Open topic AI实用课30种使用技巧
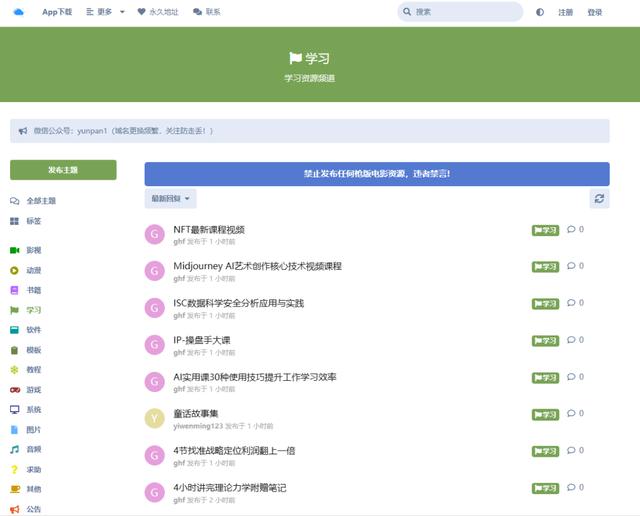Image resolution: width=640 pixels, height=516 pixels. pos(255,377)
